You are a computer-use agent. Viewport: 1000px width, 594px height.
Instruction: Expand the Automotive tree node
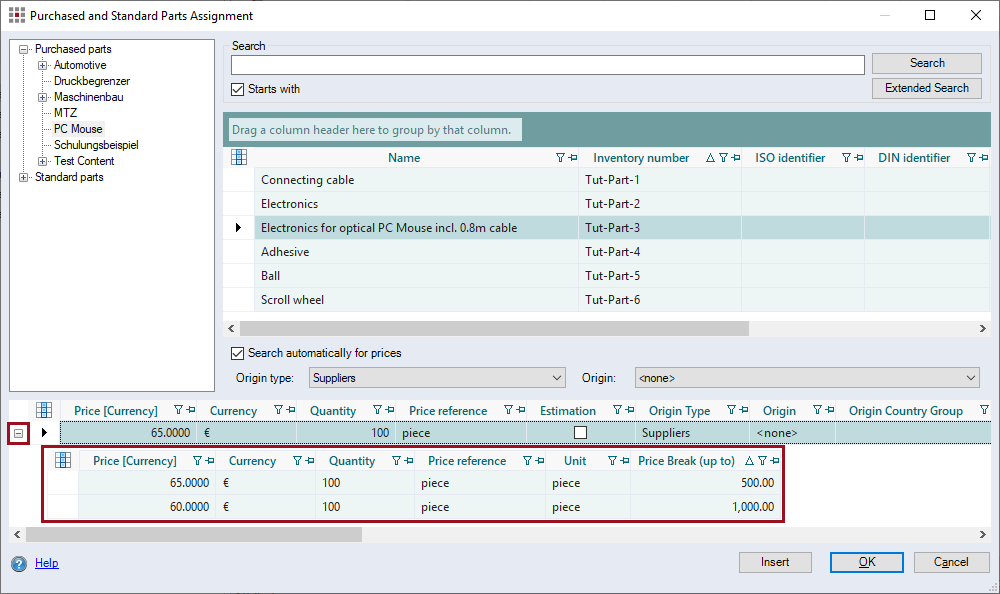point(43,65)
